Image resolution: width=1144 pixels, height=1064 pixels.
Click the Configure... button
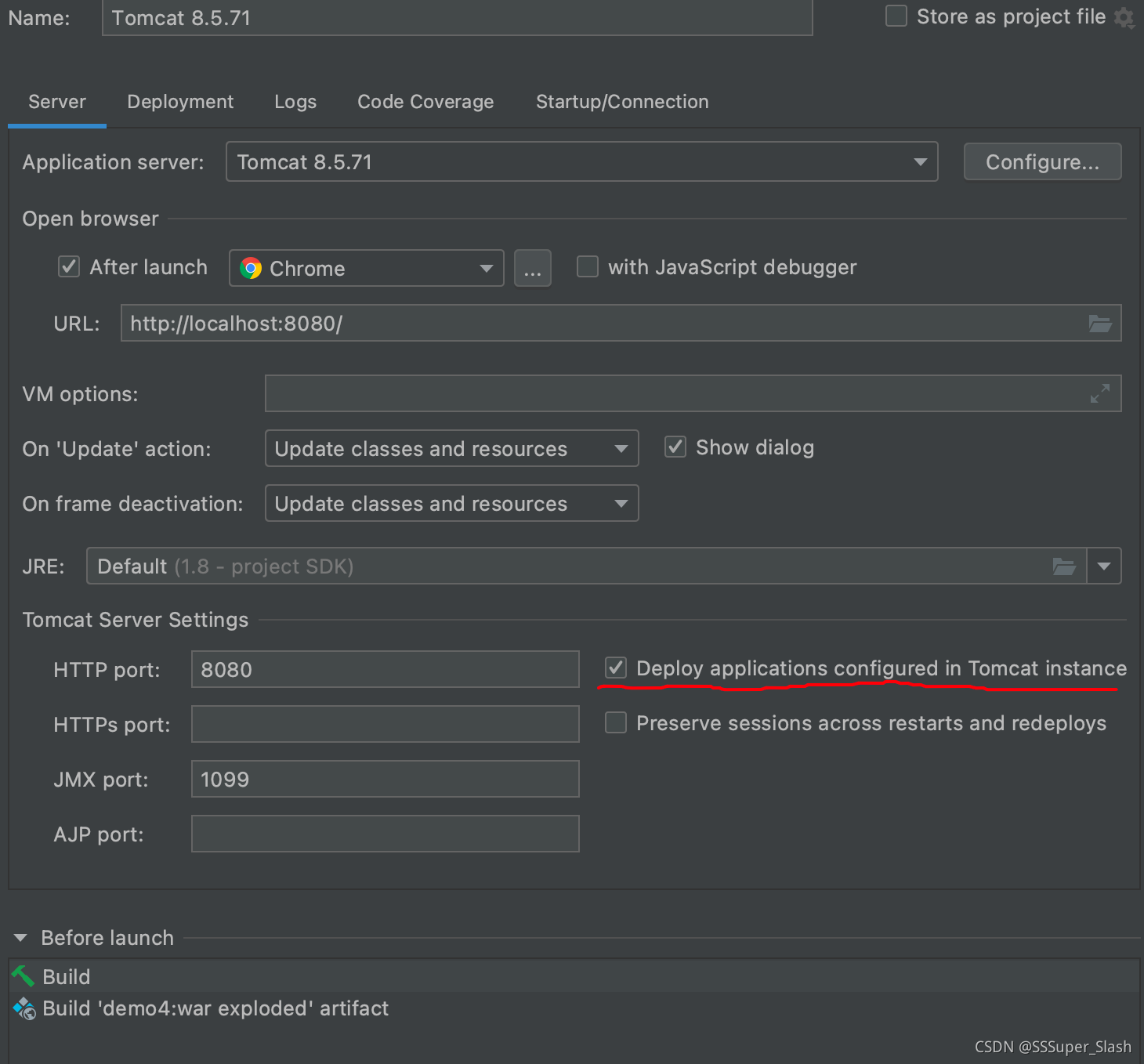(1043, 161)
